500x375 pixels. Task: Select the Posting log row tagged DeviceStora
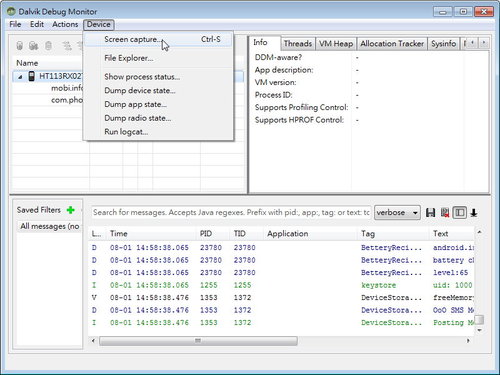282,323
